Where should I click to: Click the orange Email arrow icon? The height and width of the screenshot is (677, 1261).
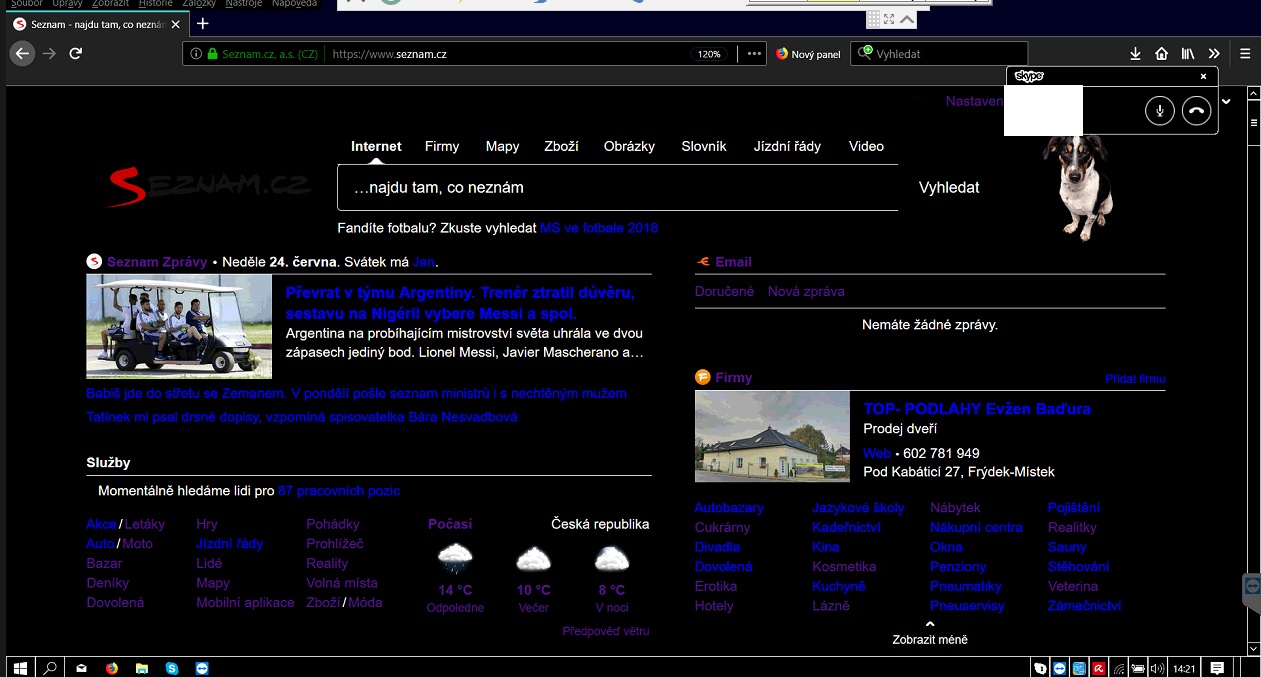click(703, 262)
